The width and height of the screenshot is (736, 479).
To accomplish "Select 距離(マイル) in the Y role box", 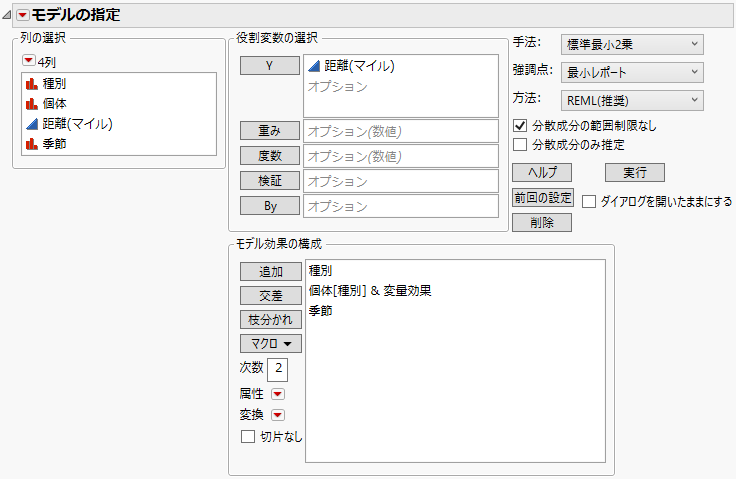I will 359,66.
